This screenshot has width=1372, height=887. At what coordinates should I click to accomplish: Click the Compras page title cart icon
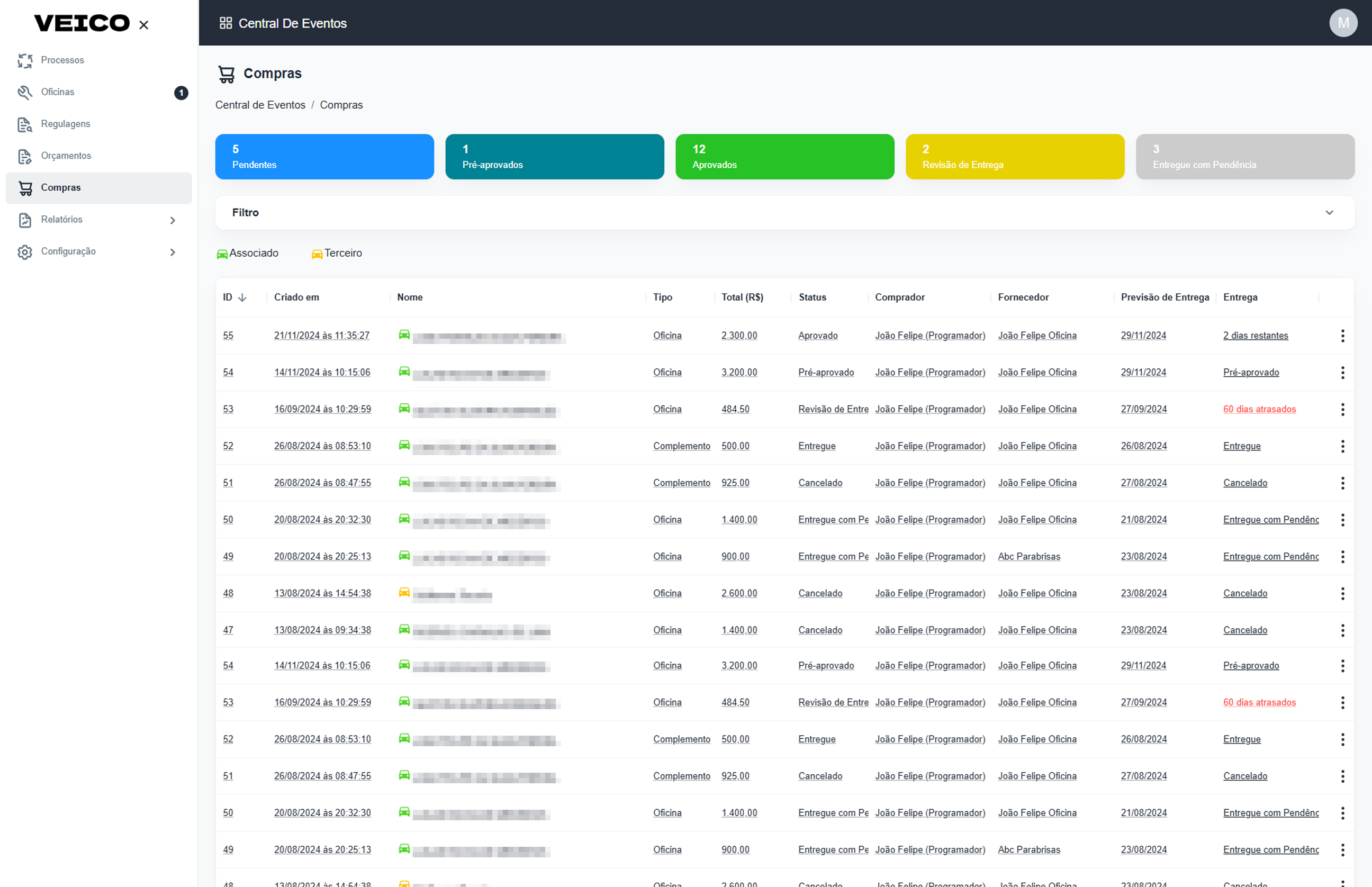click(227, 74)
